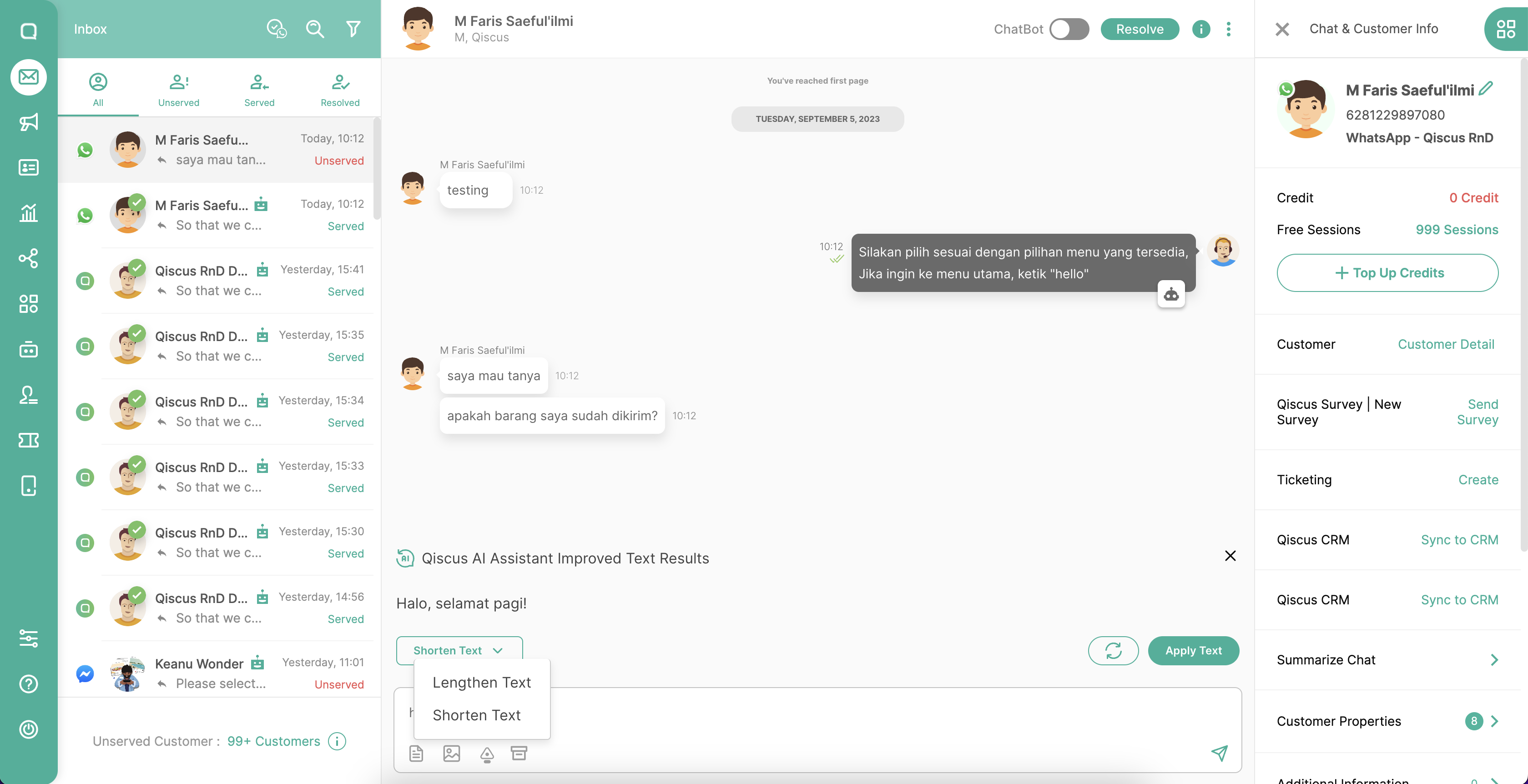1528x784 pixels.
Task: Click the send message paper plane icon
Action: tap(1219, 753)
